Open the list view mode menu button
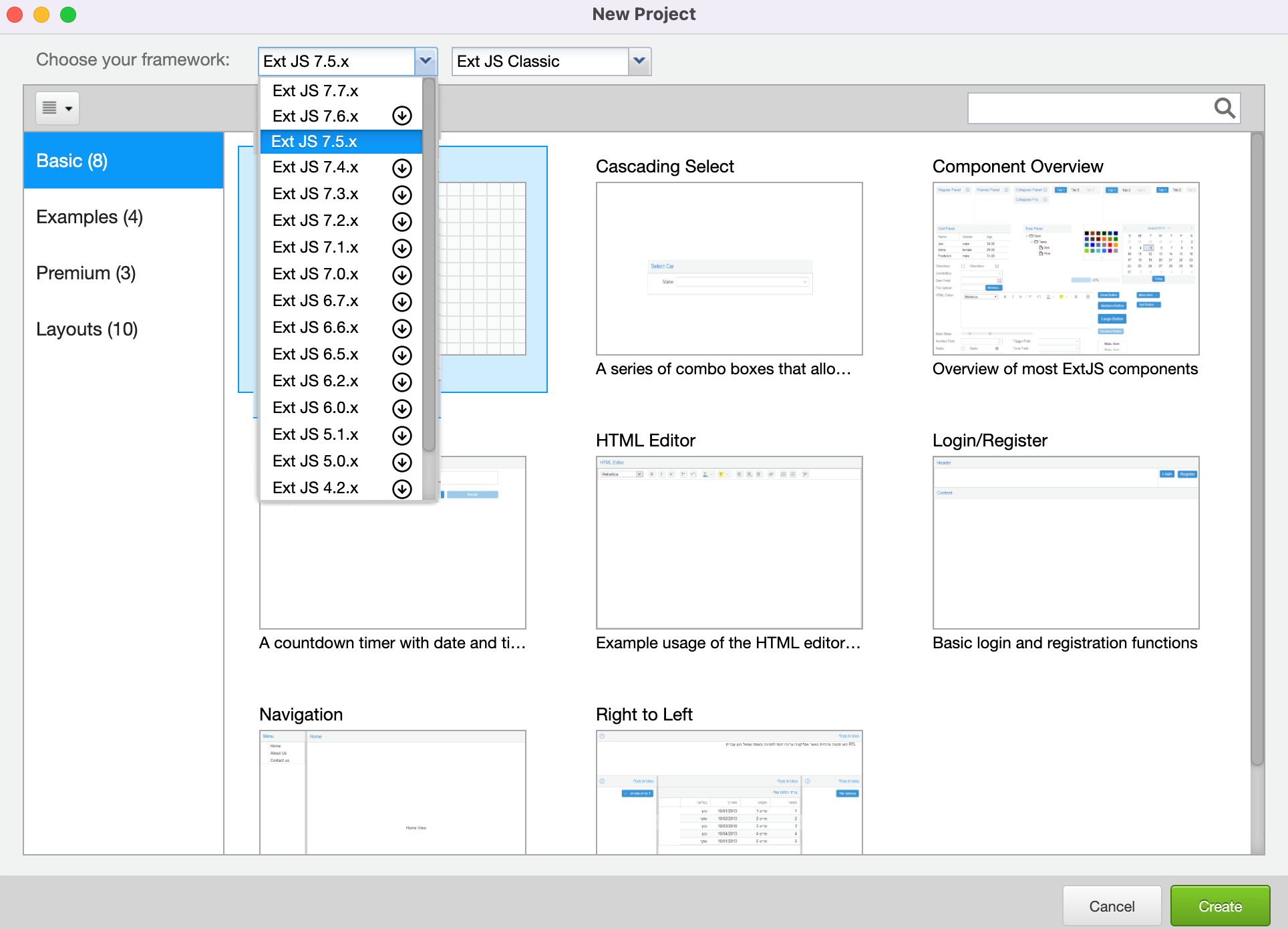 pyautogui.click(x=57, y=108)
